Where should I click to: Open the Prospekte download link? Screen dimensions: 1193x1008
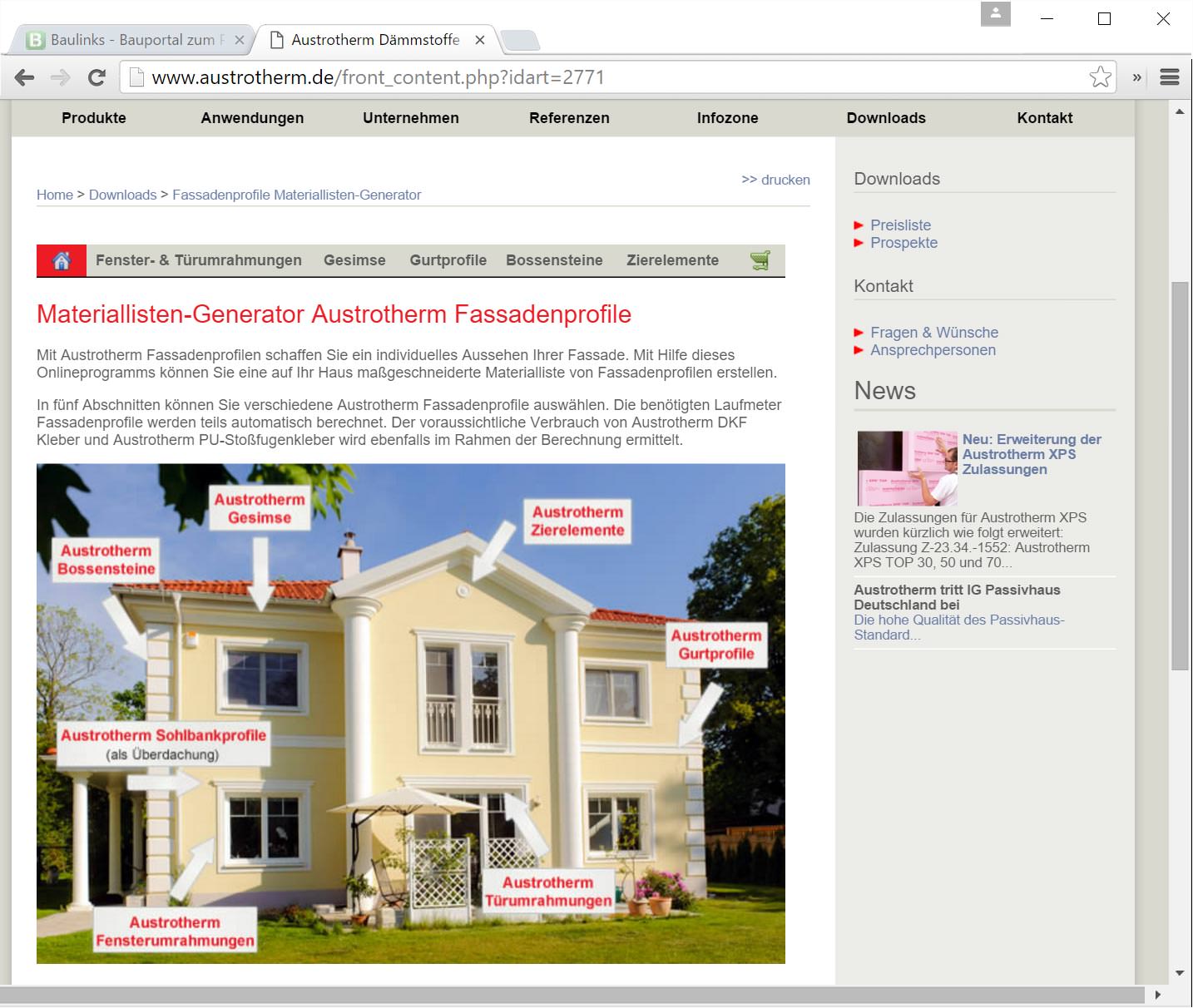tap(904, 243)
